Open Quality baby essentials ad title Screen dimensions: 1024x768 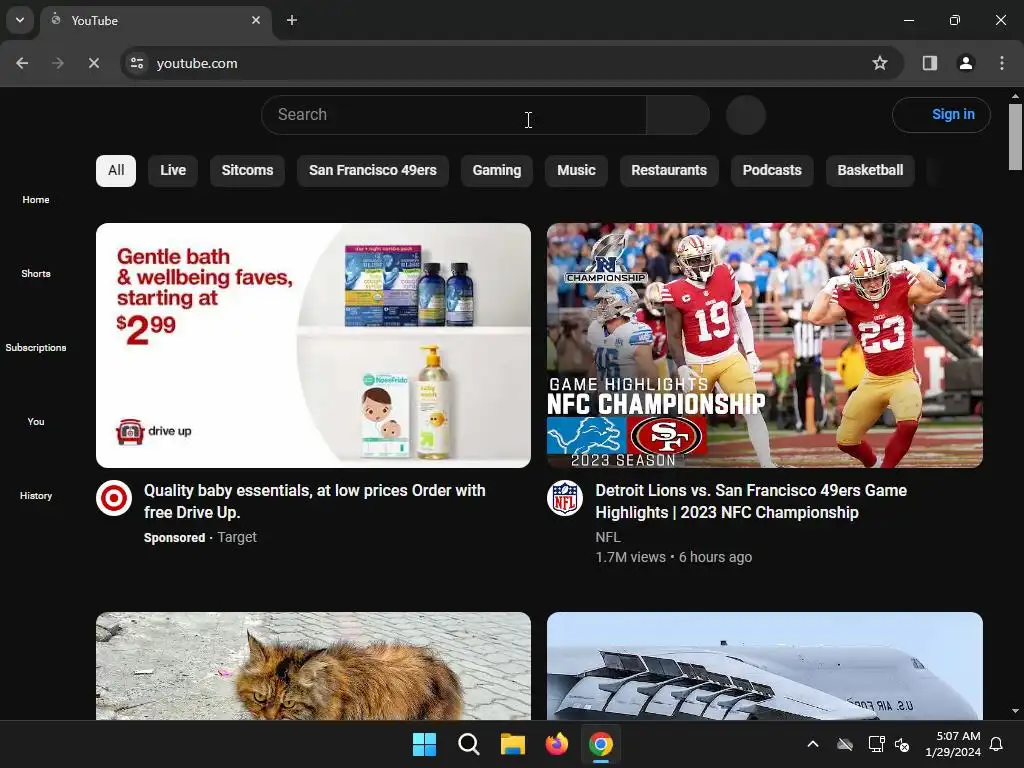tap(315, 502)
